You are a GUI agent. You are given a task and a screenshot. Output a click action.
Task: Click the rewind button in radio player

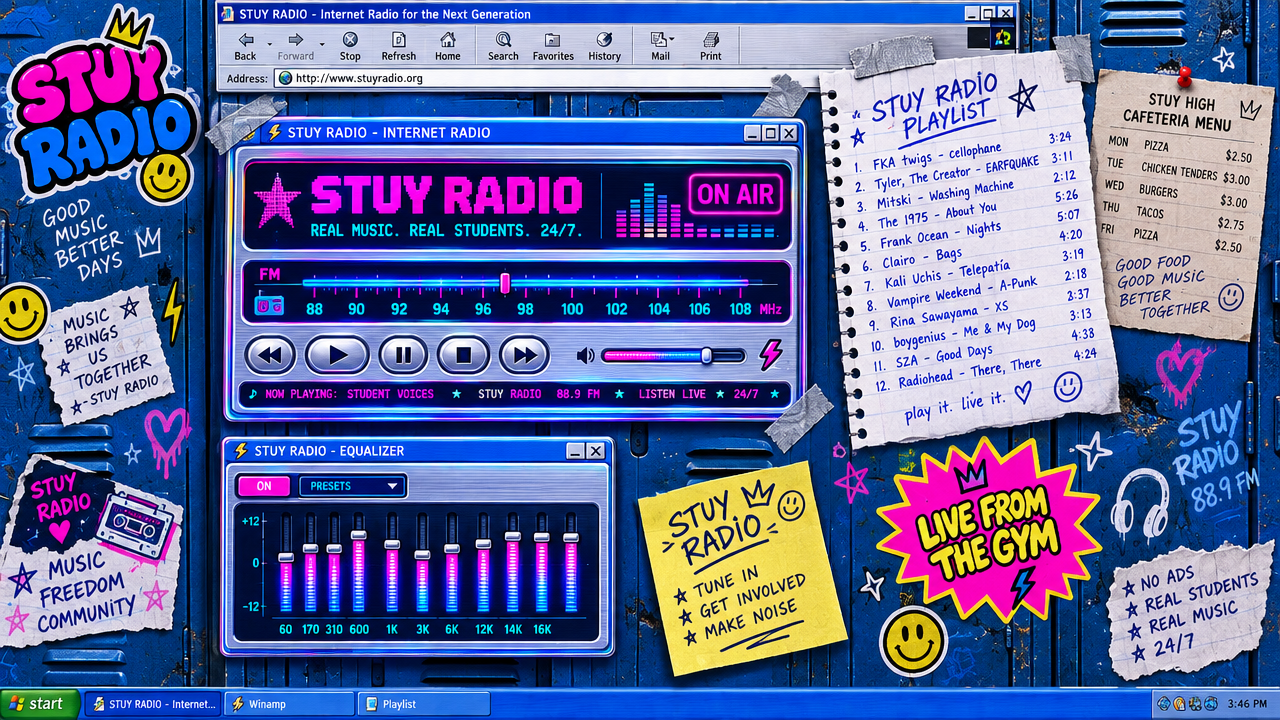[x=271, y=354]
